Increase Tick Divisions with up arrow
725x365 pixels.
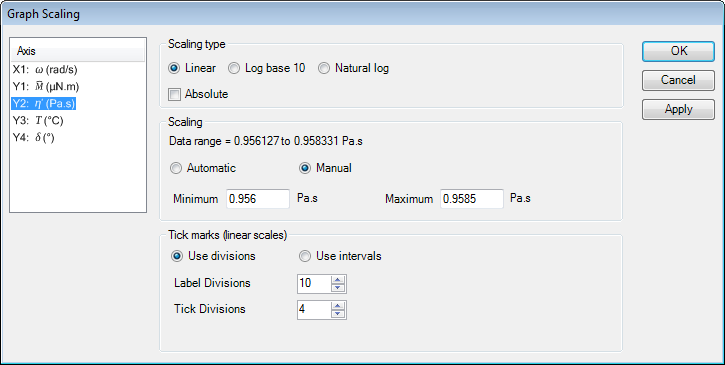tap(338, 306)
